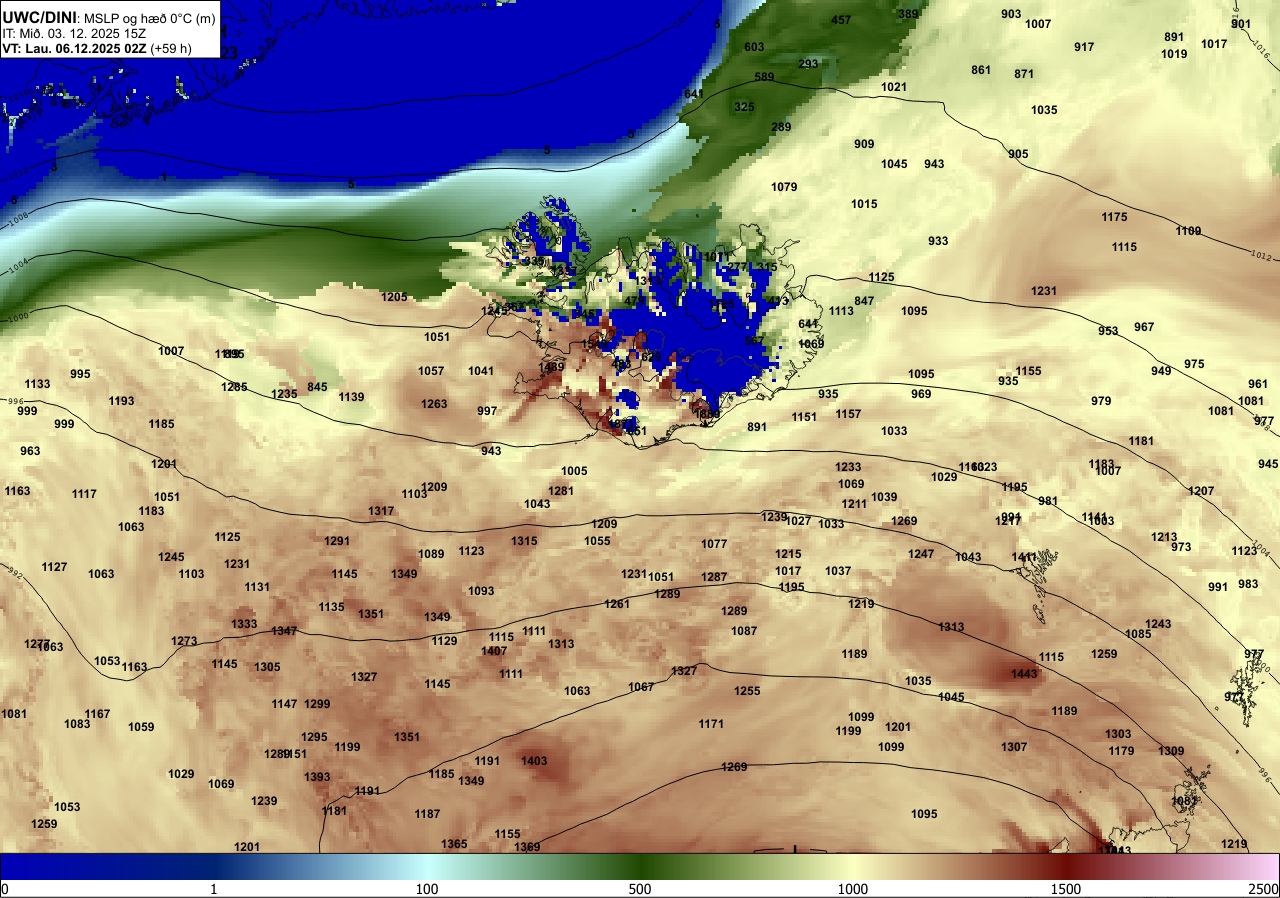
Task: Click the 909 map value
Action: coord(864,144)
